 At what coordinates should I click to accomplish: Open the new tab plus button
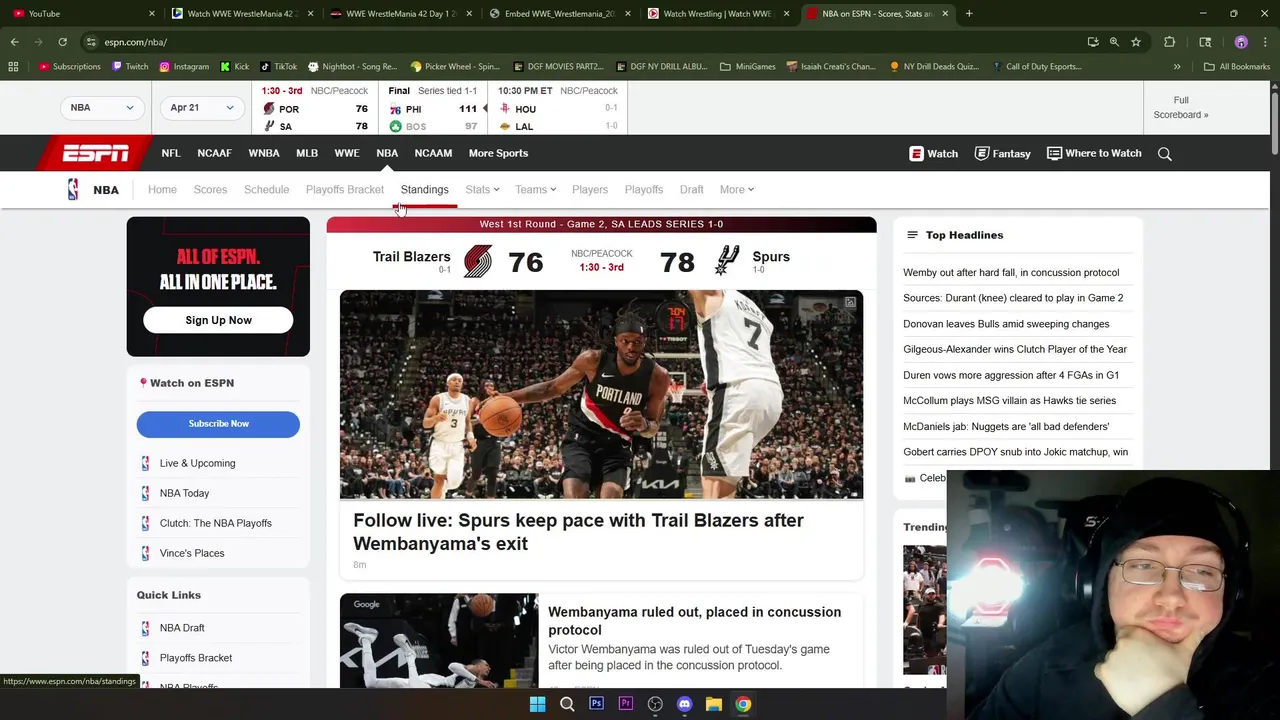[x=969, y=14]
